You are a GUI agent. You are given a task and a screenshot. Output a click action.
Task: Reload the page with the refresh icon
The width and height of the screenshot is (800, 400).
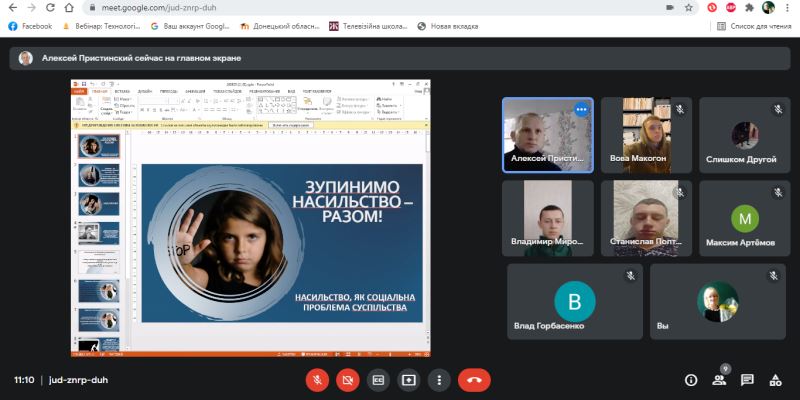[67, 7]
